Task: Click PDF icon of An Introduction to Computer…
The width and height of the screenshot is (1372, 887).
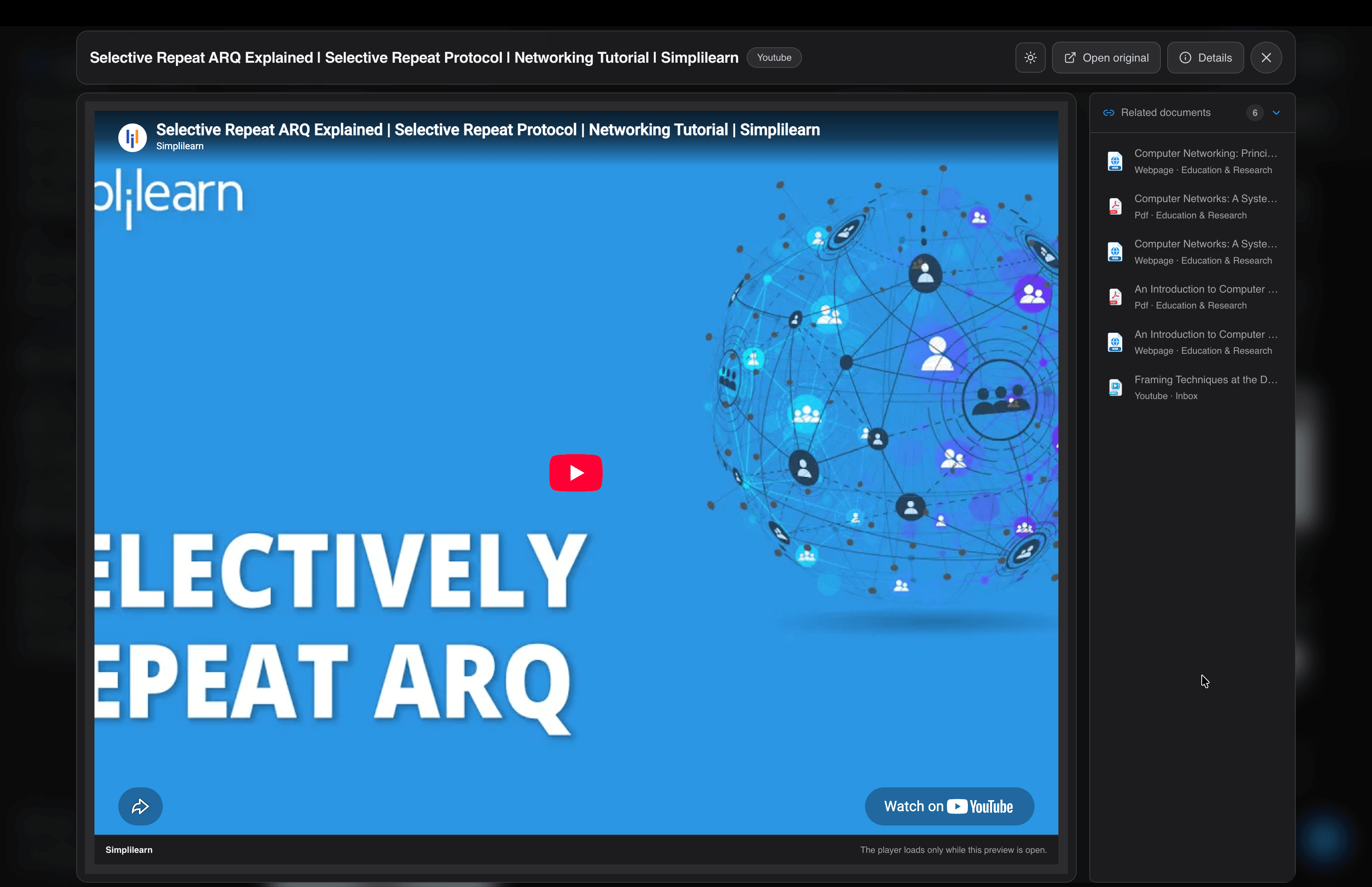Action: pos(1115,297)
